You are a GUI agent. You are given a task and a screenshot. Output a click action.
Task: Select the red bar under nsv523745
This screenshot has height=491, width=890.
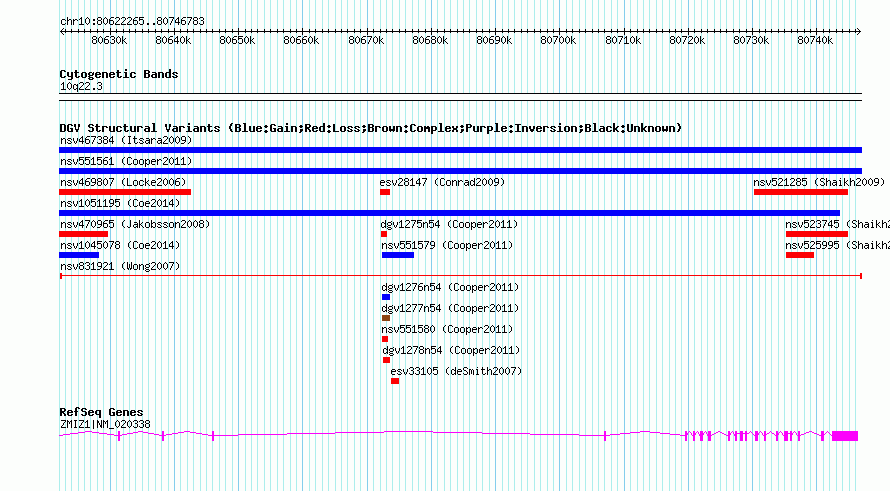coord(817,234)
